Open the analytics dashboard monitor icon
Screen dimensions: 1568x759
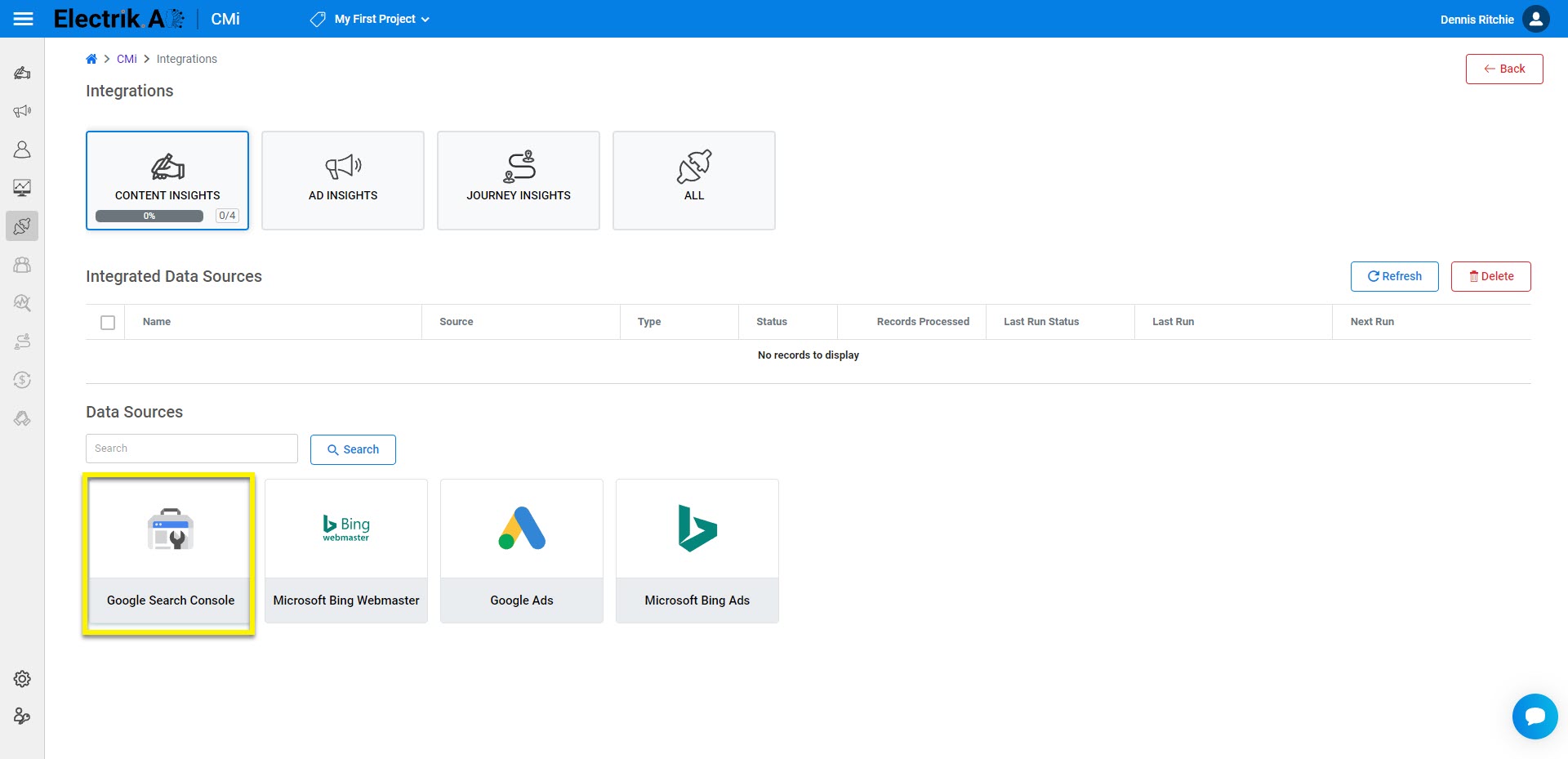tap(22, 188)
